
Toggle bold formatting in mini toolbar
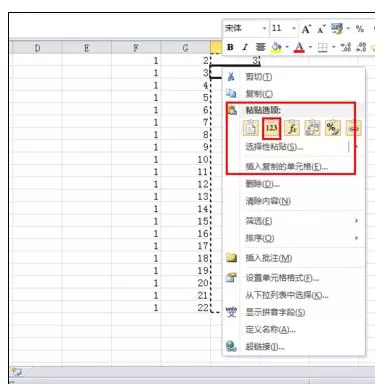coord(230,47)
